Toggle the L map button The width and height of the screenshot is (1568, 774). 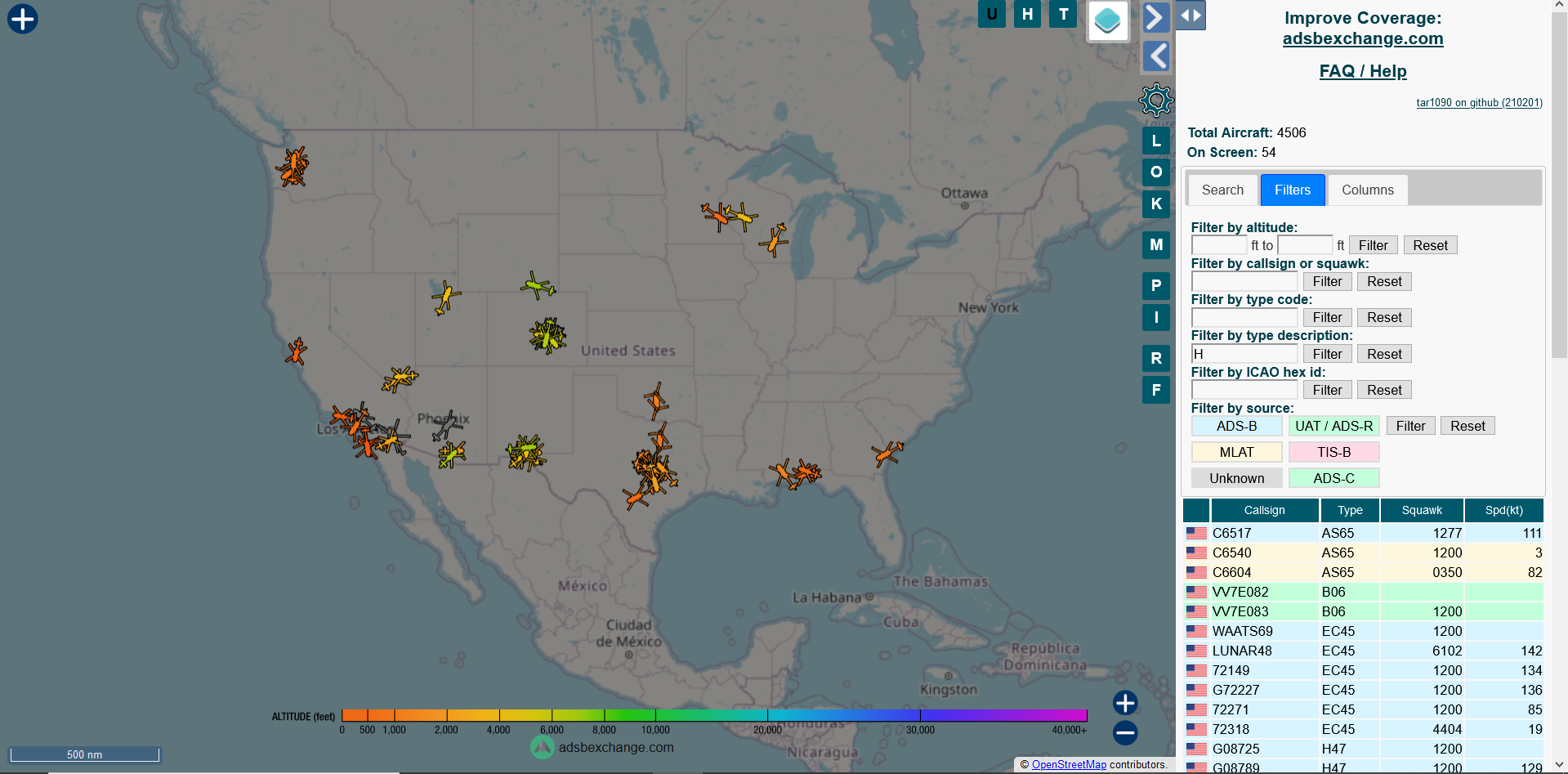pyautogui.click(x=1156, y=141)
